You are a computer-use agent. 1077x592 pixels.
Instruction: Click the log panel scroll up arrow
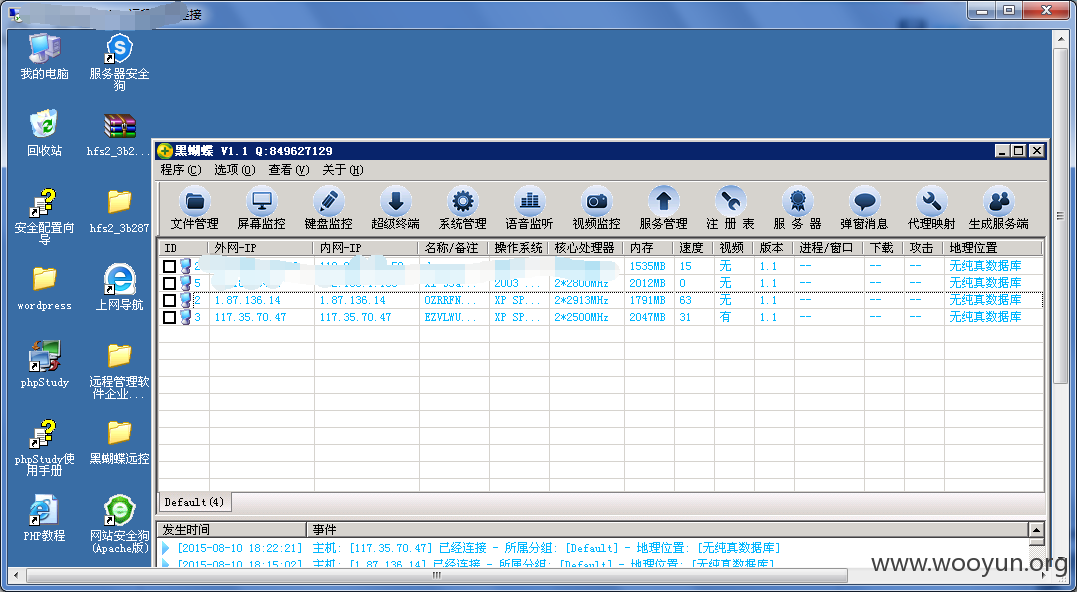pyautogui.click(x=1036, y=530)
